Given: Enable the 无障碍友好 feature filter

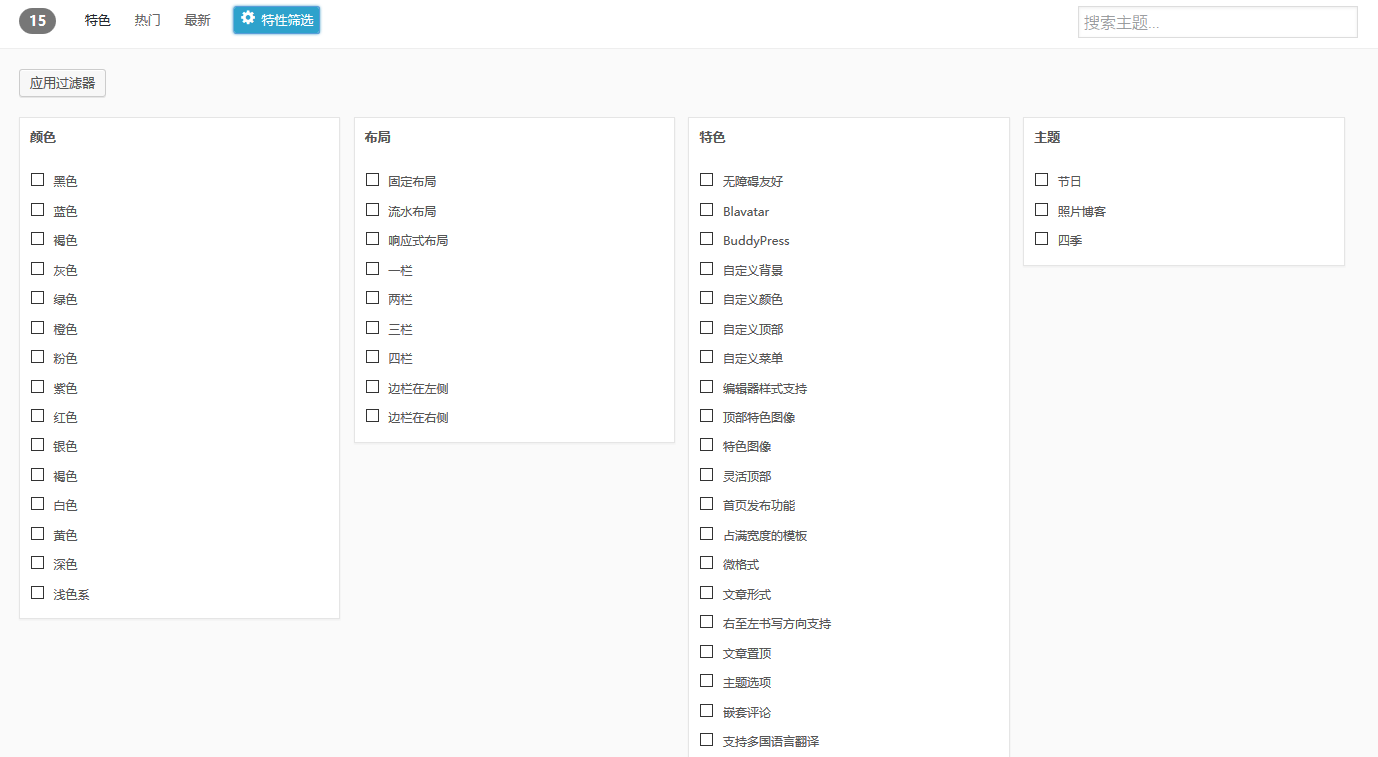Looking at the screenshot, I should point(707,180).
